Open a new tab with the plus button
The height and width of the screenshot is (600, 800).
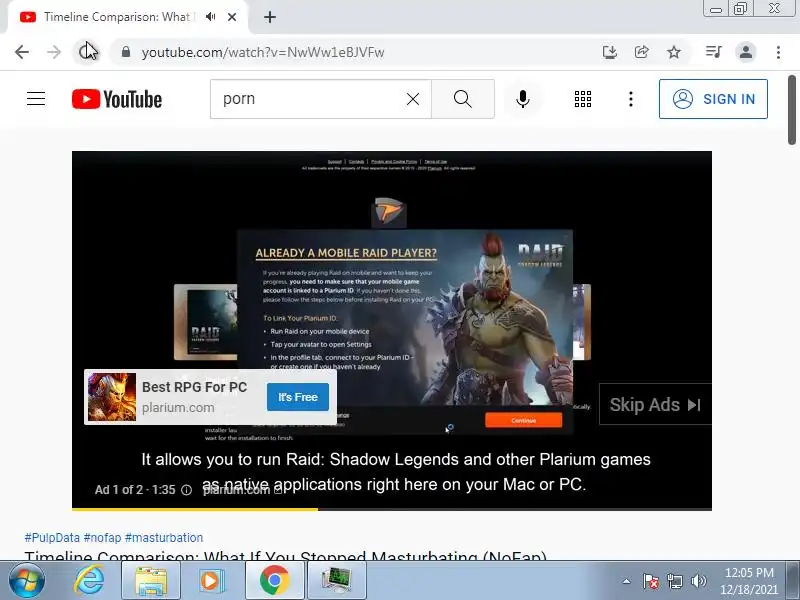(270, 17)
